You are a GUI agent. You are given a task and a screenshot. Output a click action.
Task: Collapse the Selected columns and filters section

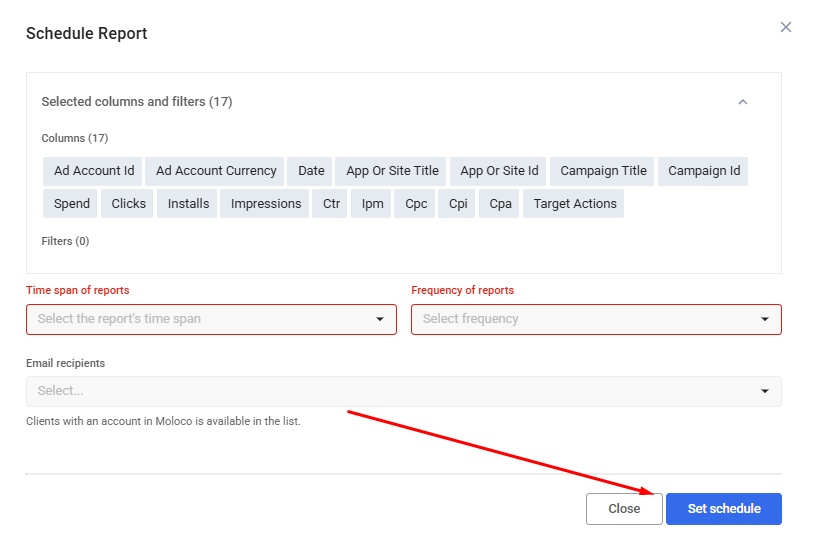(742, 102)
